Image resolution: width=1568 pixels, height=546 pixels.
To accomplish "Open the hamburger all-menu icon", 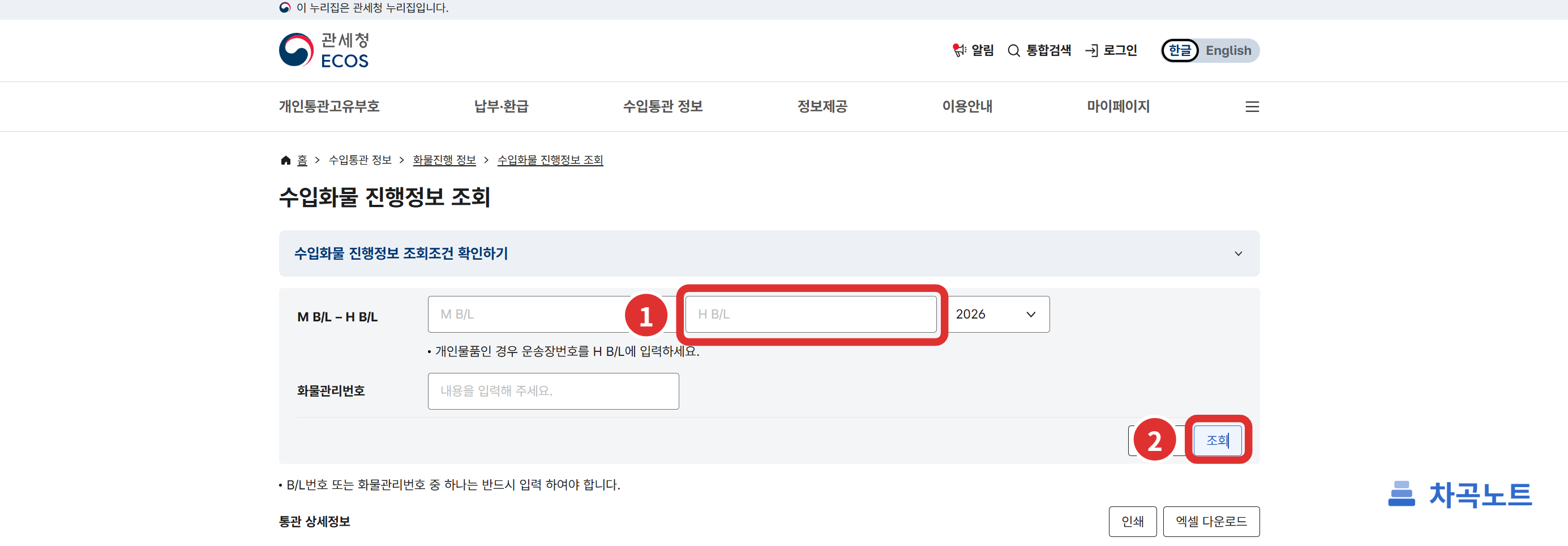I will coord(1252,106).
